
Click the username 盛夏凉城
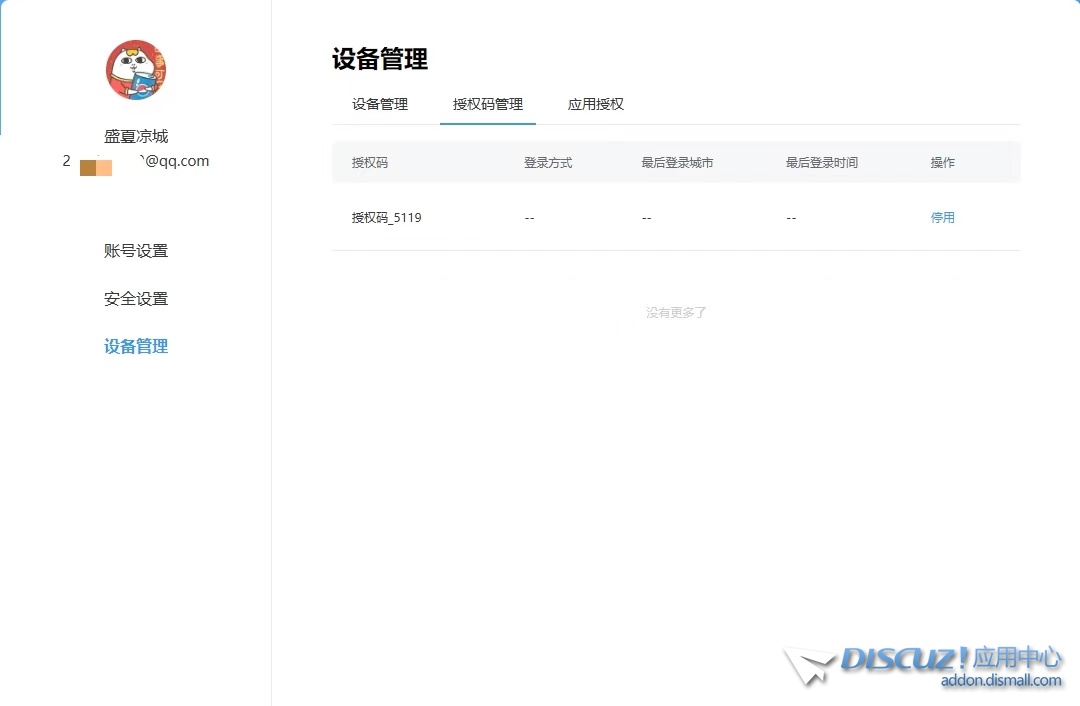[x=135, y=136]
